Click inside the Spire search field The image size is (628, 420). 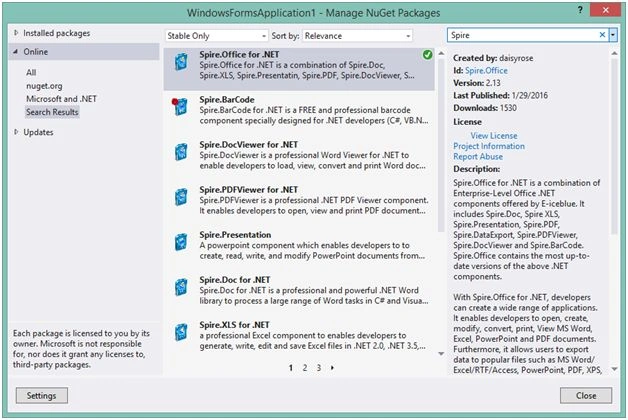coord(523,35)
